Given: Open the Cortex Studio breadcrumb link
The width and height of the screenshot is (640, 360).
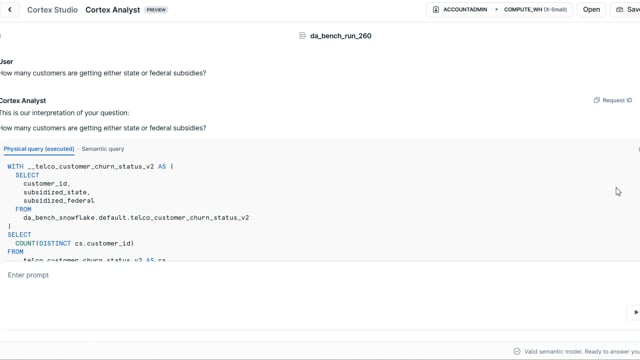Looking at the screenshot, I should pos(52,10).
